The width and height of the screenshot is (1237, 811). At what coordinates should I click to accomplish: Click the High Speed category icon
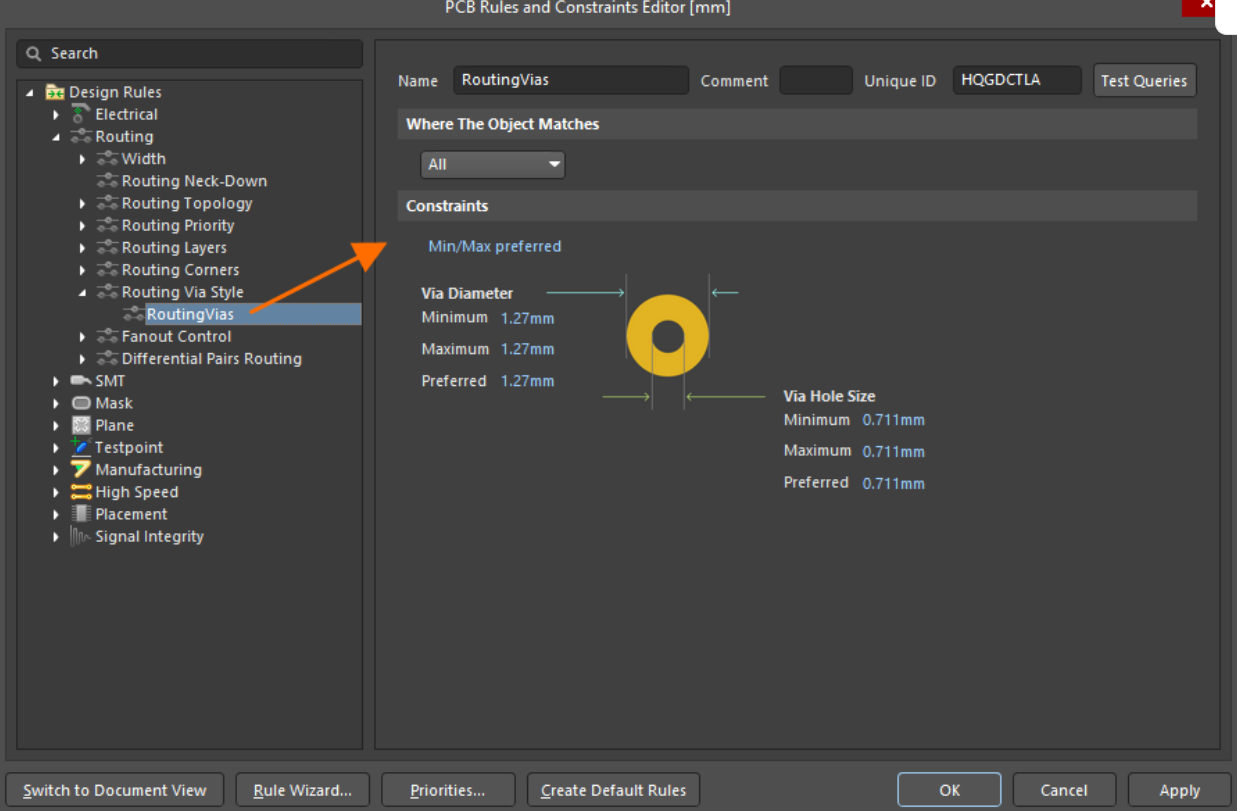(x=81, y=492)
